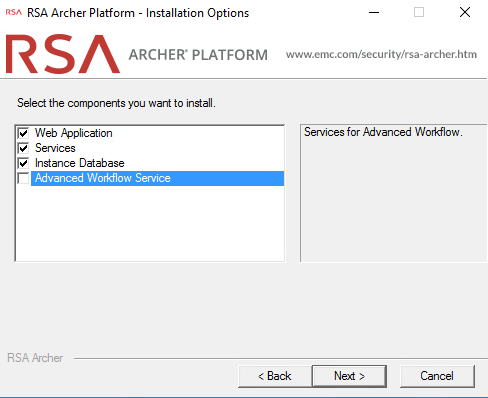The image size is (488, 398).
Task: Cancel the installation
Action: pyautogui.click(x=437, y=376)
